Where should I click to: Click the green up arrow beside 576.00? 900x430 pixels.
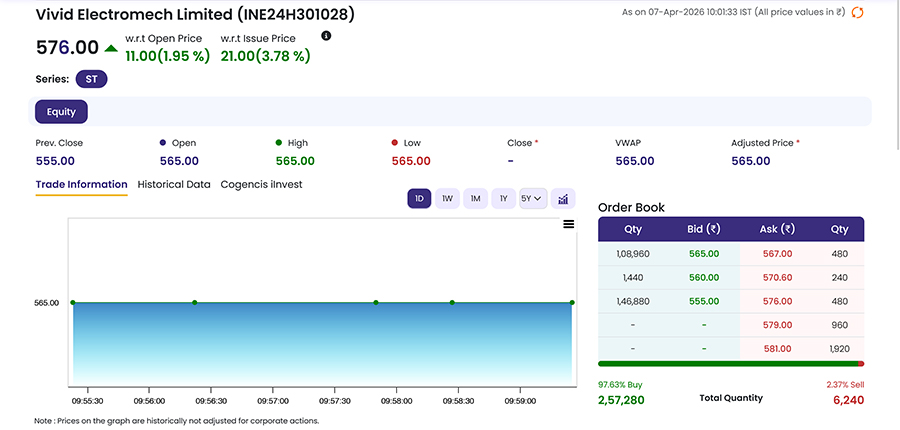111,49
